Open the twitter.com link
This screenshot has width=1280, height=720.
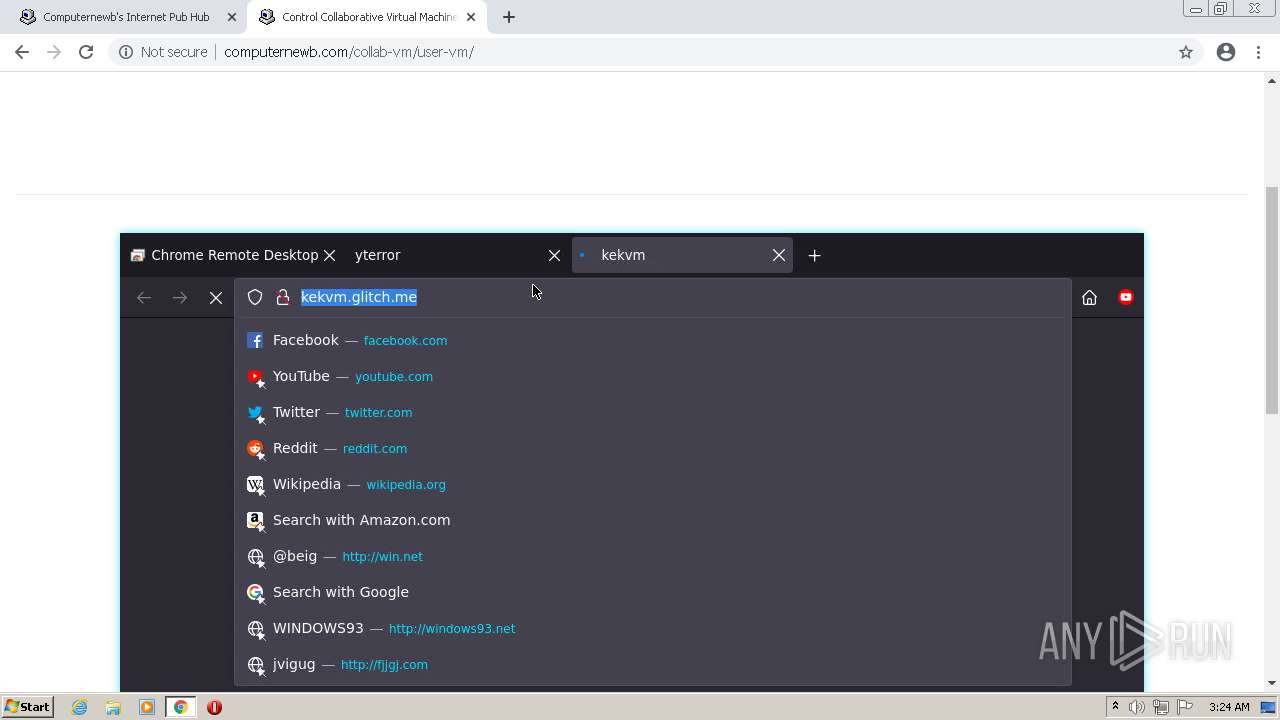coord(378,413)
